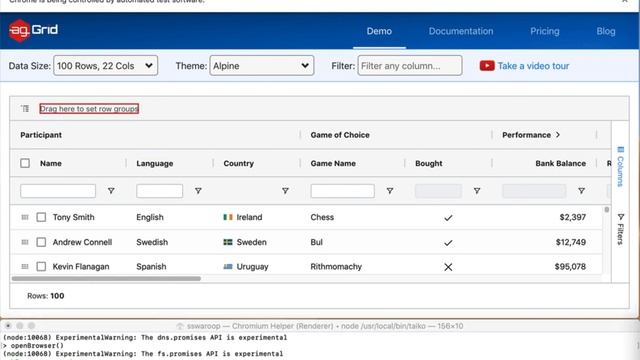Open the Bank Balance filter icon
This screenshot has height=360, width=640.
tap(581, 191)
